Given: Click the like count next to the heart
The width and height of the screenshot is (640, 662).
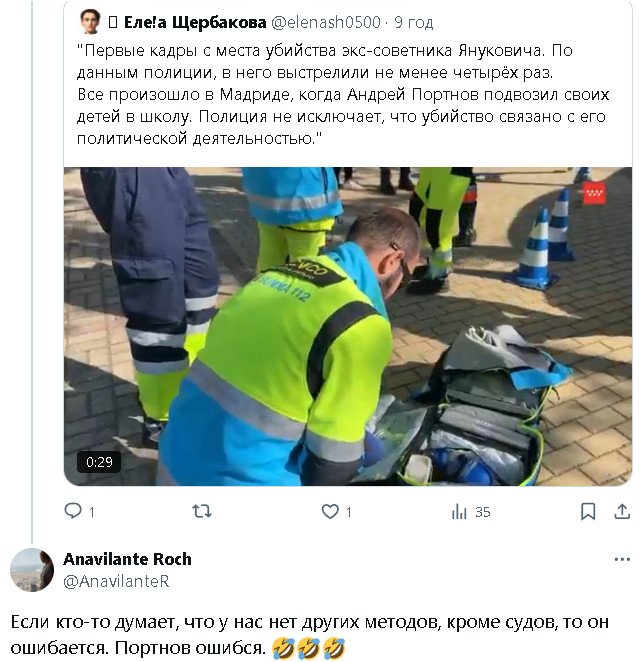Looking at the screenshot, I should click(x=349, y=512).
